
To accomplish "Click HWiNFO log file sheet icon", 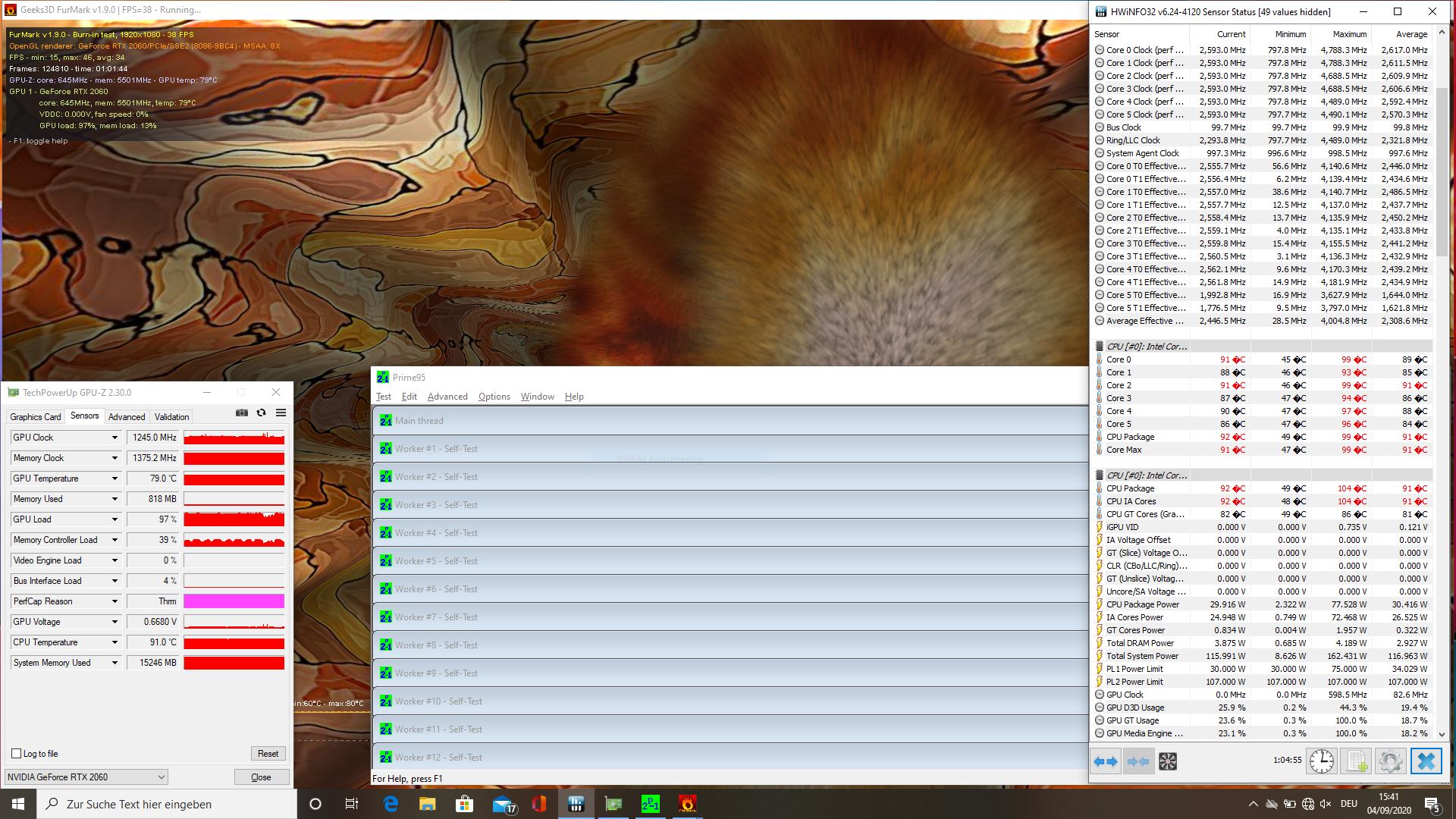I will coord(1356,761).
